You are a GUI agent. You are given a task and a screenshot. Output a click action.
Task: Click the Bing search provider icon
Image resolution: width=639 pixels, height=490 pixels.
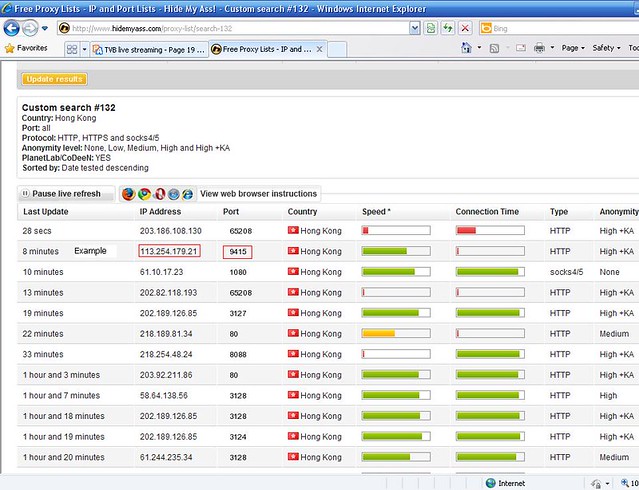[486, 29]
